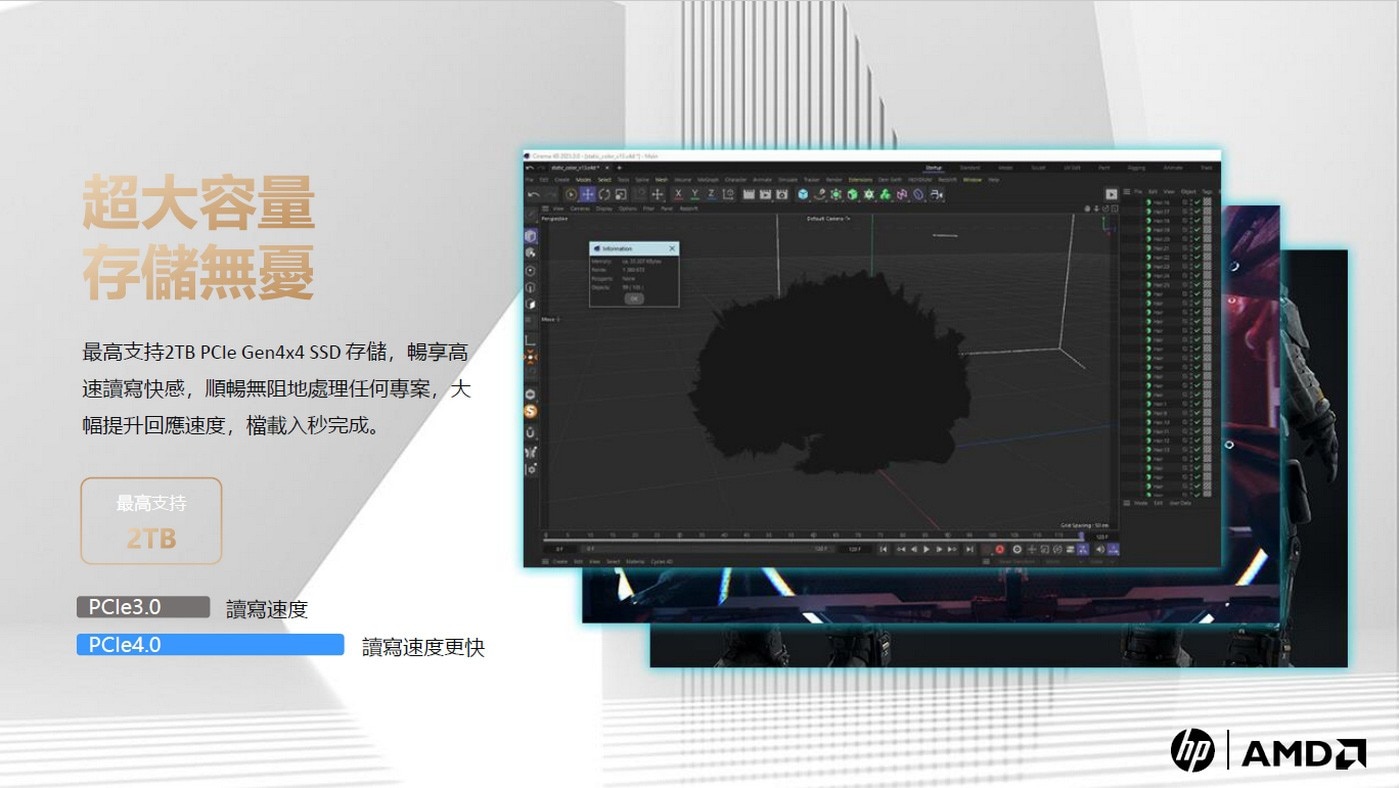Screen dimensions: 1400x788
Task: Select the Live Selection tool icon
Action: (x=571, y=195)
